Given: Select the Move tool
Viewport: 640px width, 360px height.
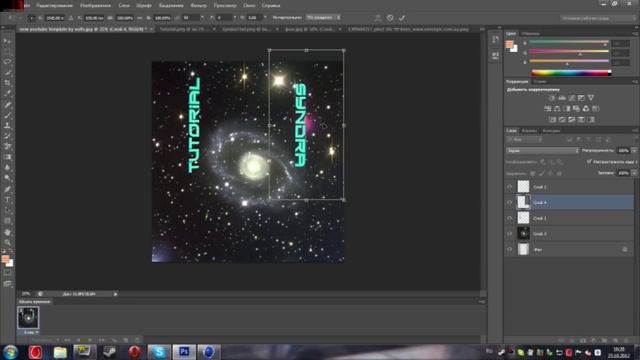Looking at the screenshot, I should pyautogui.click(x=7, y=41).
